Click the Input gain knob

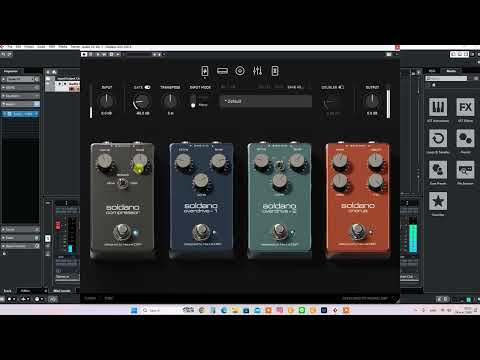(x=106, y=100)
